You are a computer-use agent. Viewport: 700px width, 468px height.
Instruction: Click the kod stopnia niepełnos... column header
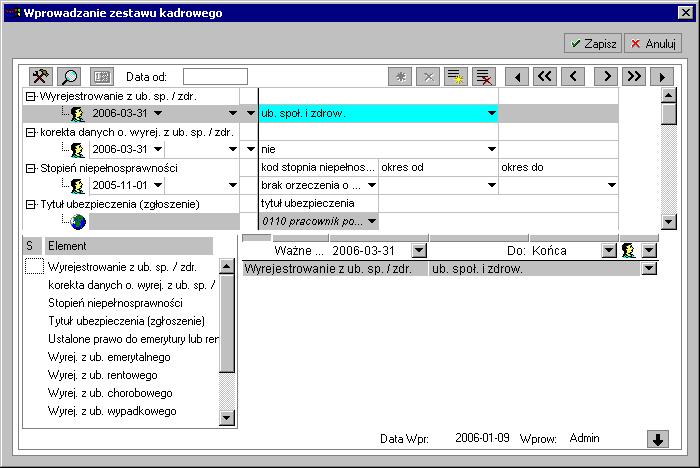[x=318, y=167]
